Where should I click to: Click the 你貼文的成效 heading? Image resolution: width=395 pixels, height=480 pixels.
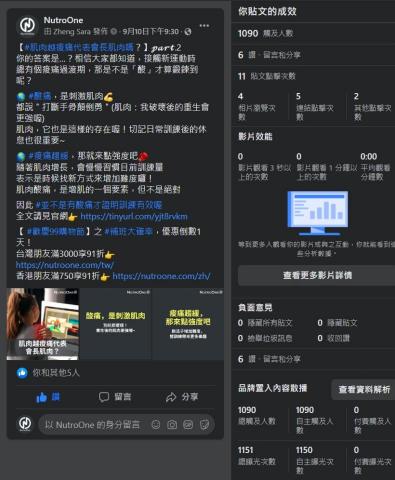coord(267,11)
